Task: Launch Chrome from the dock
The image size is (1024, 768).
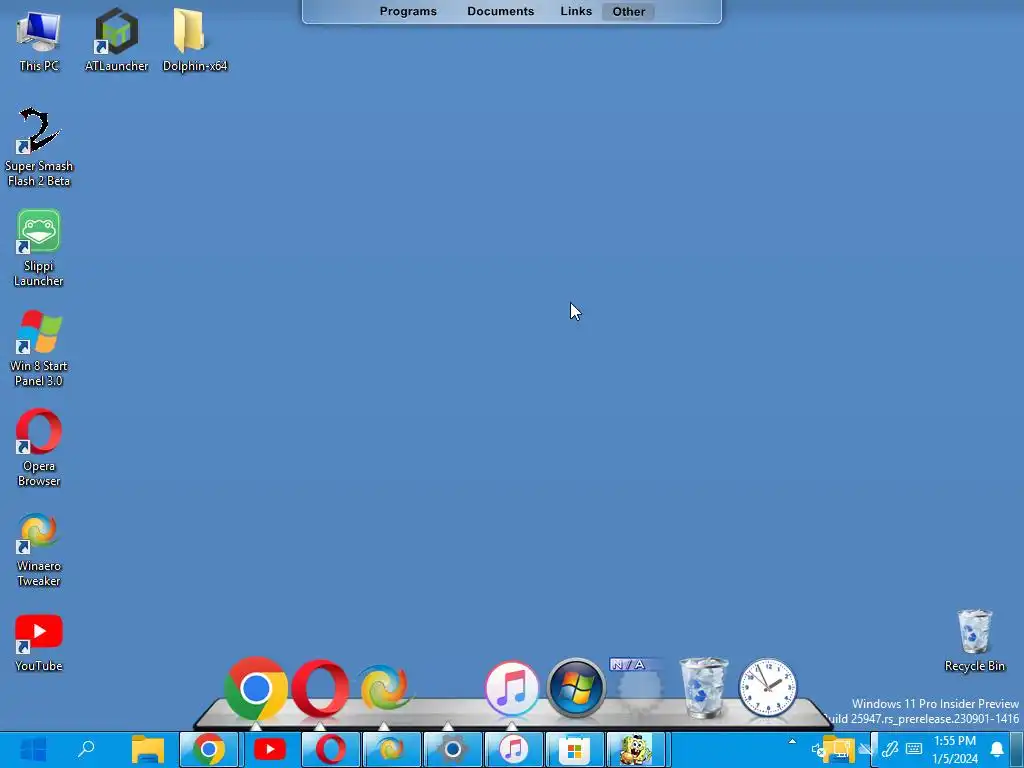Action: coord(255,688)
